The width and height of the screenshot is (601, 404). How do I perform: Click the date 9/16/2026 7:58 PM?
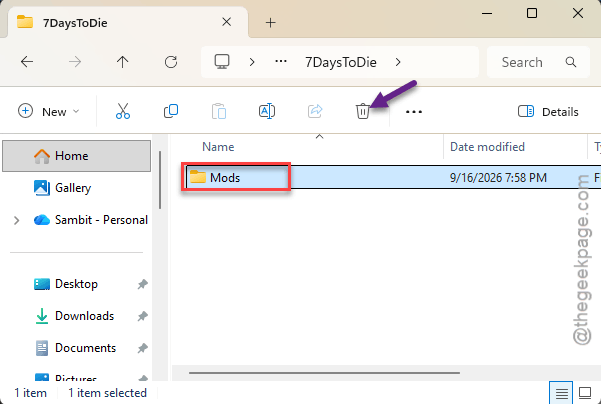click(498, 178)
